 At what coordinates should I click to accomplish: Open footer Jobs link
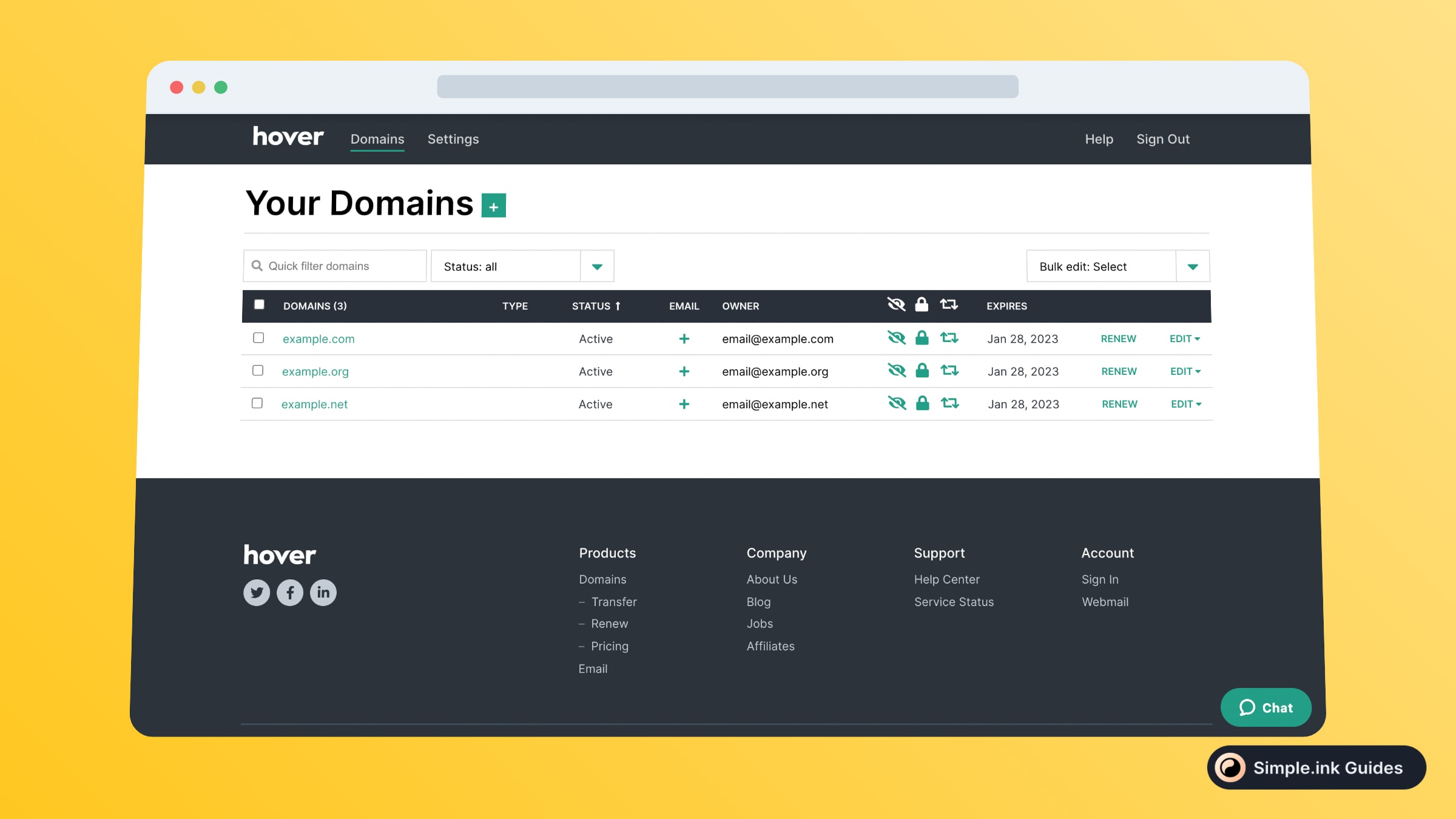(x=760, y=624)
